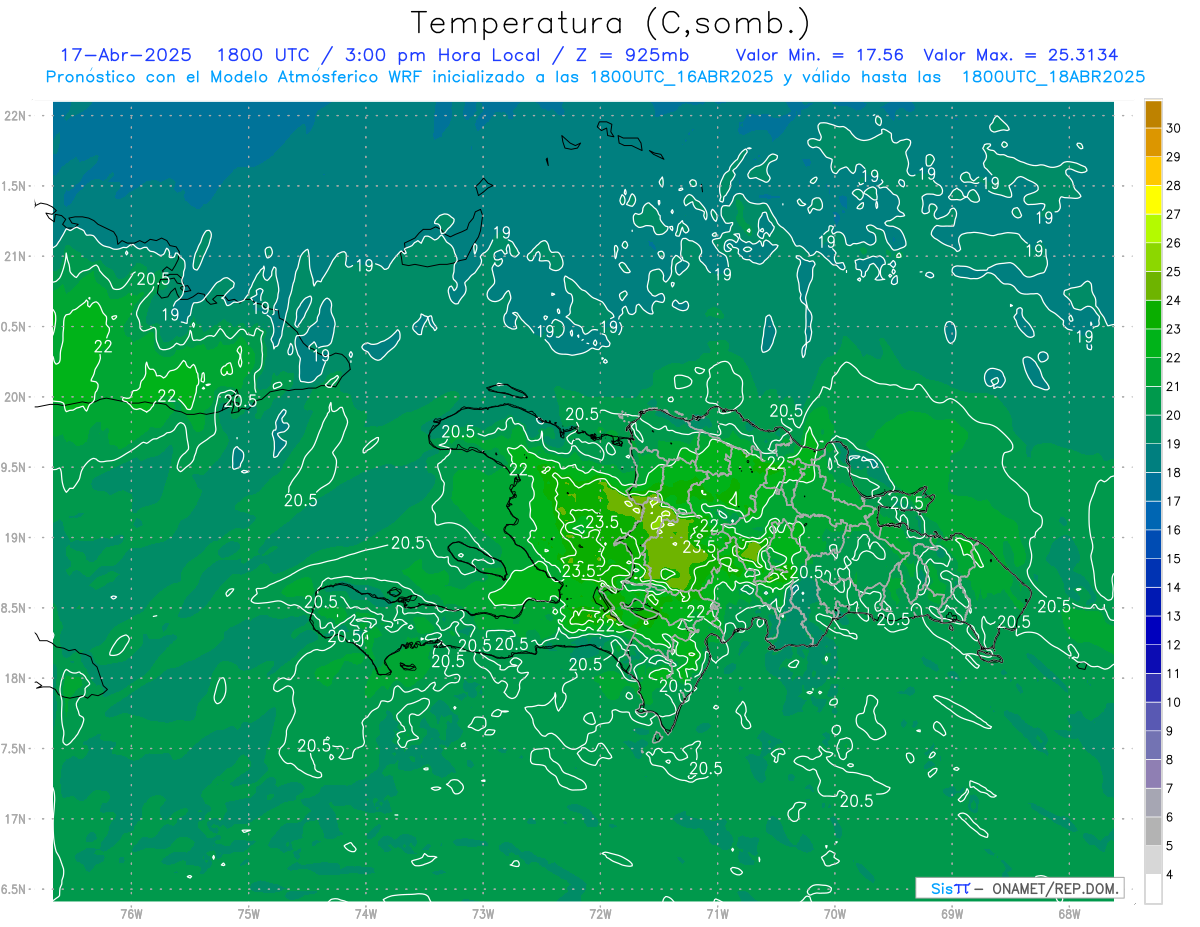The image size is (1200, 927).
Task: Pick the teal legend swatch between 18 and 19
Action: [1153, 458]
